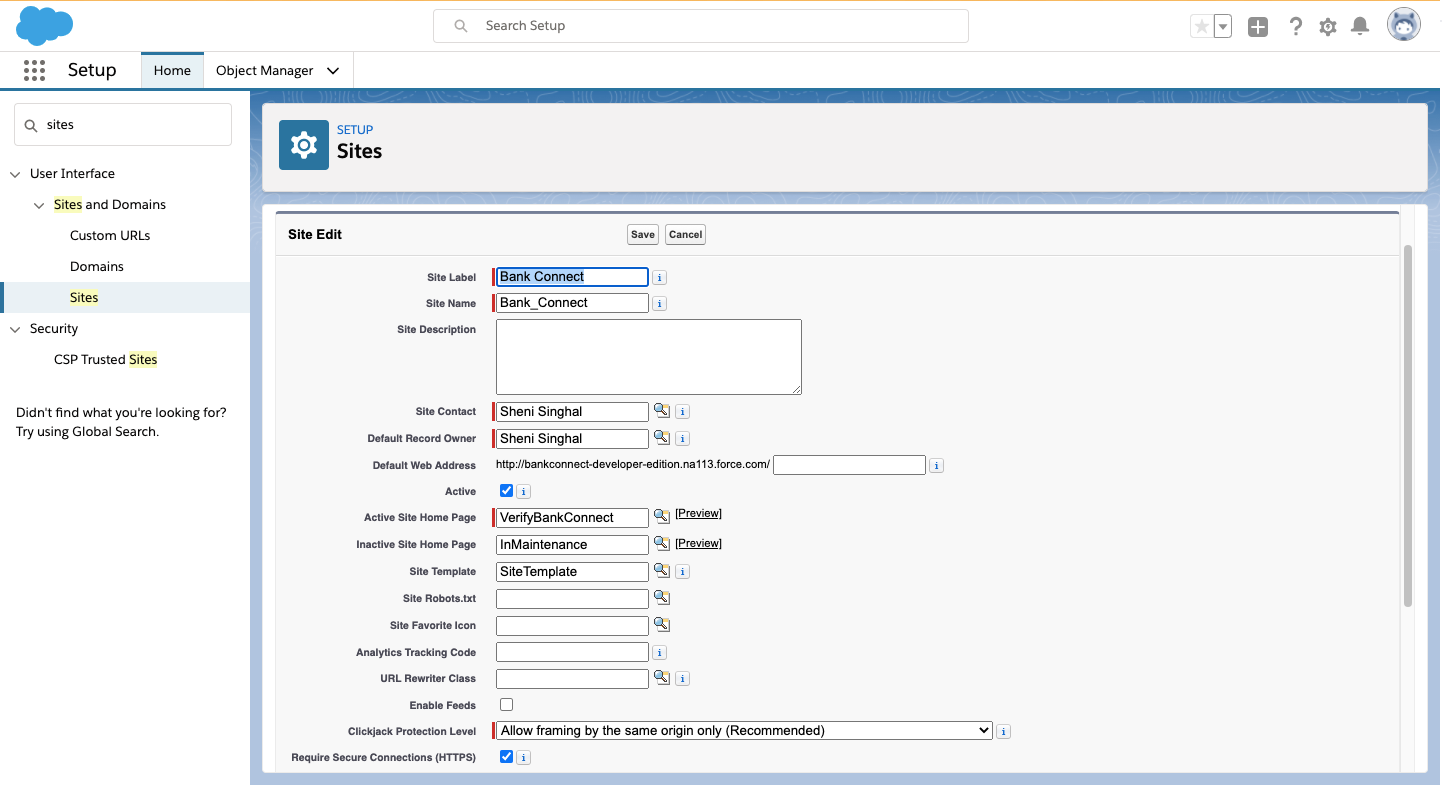This screenshot has height=787, width=1442.
Task: Click the Default Record Owner info icon
Action: (x=683, y=439)
